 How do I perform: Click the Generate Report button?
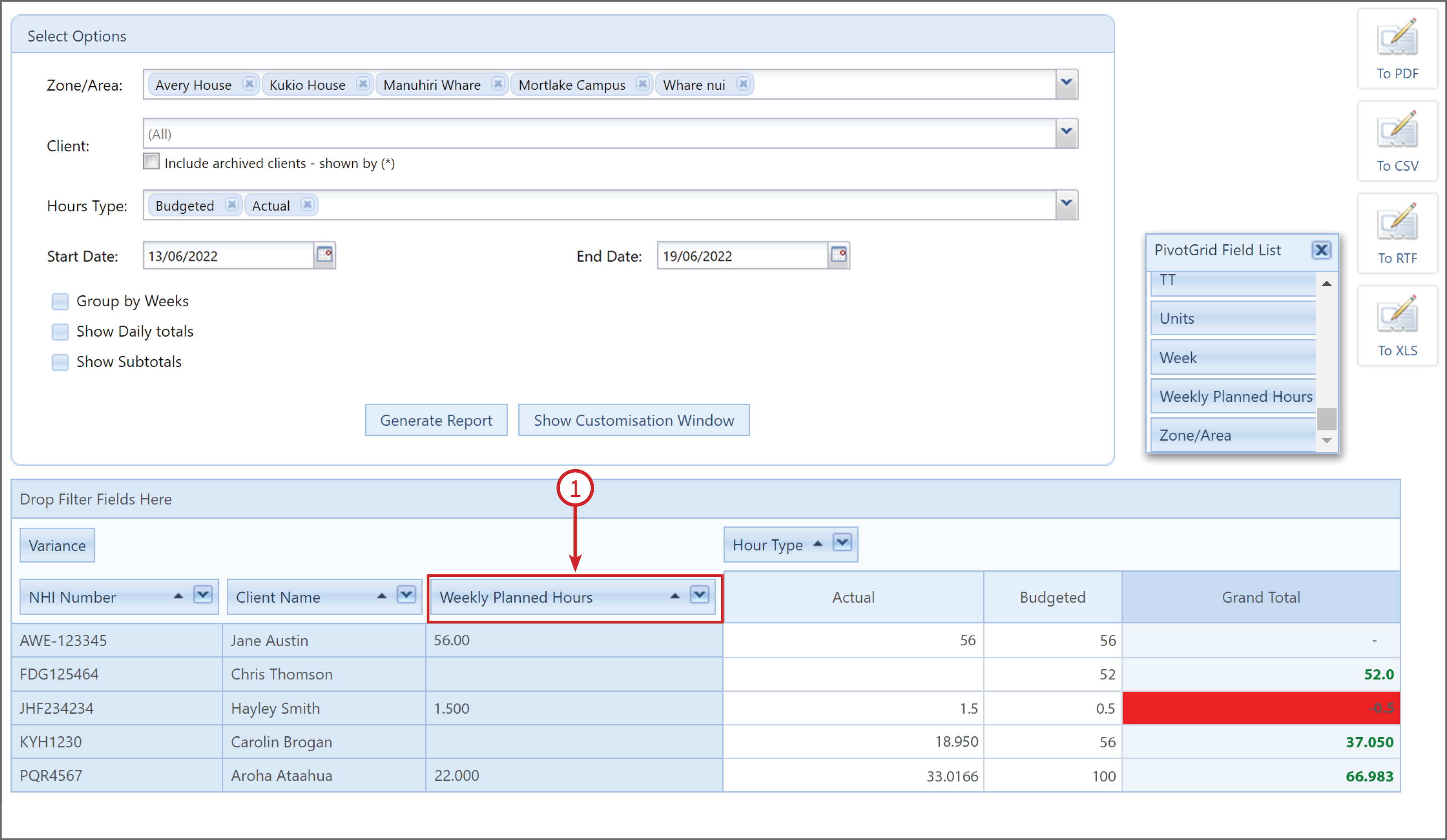tap(436, 420)
